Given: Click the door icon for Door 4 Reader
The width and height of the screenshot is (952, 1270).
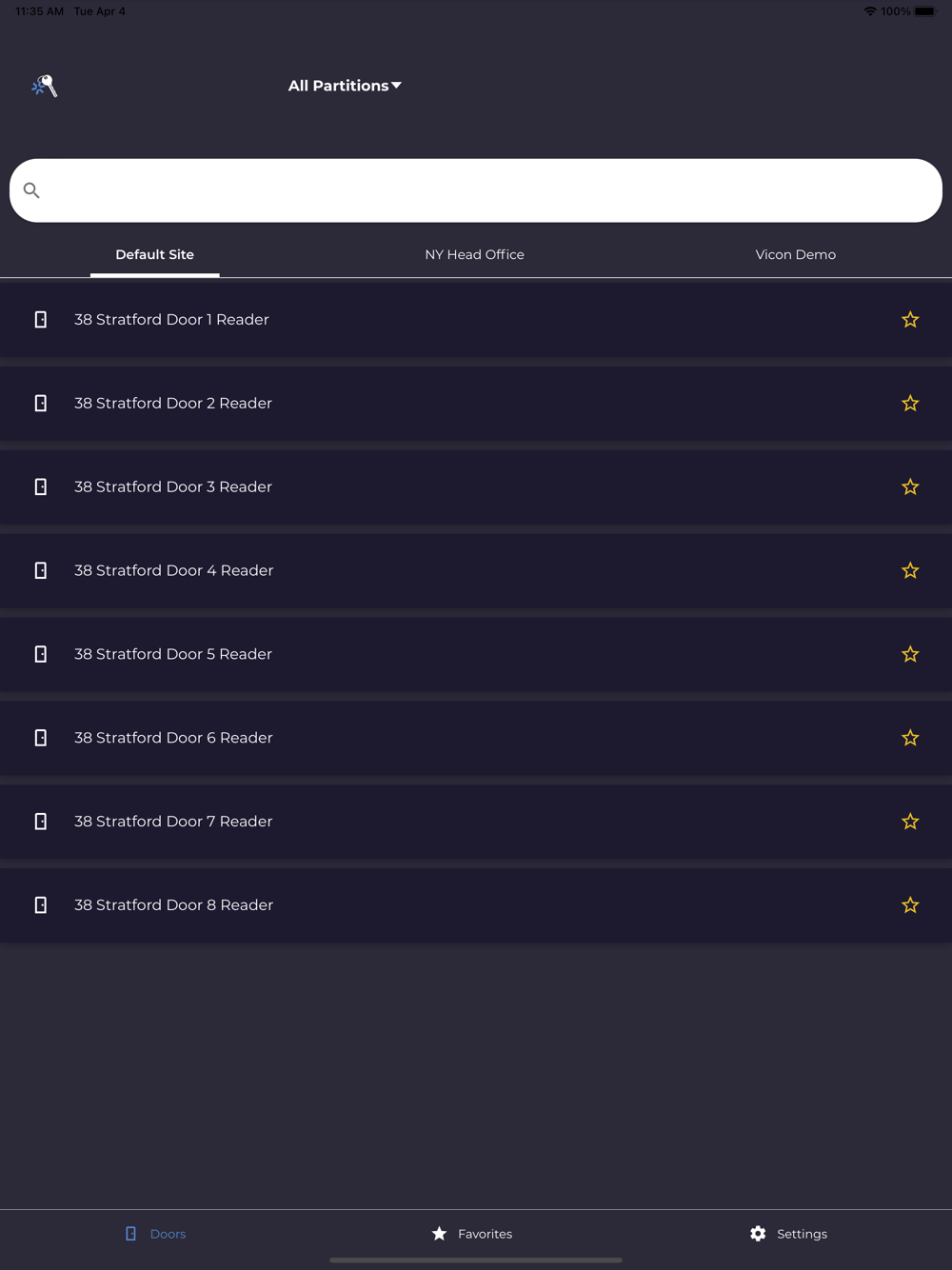Looking at the screenshot, I should point(41,570).
